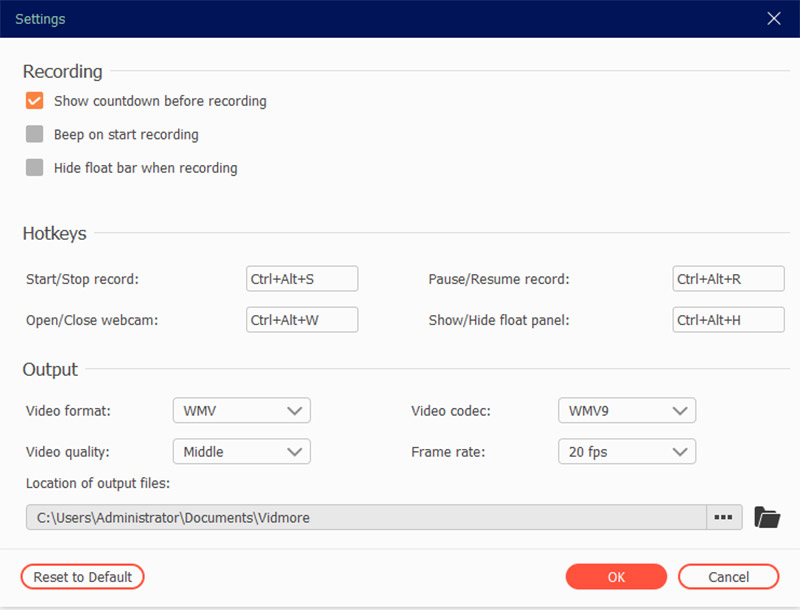Close the Settings dialog window
800x610 pixels.
(x=773, y=19)
